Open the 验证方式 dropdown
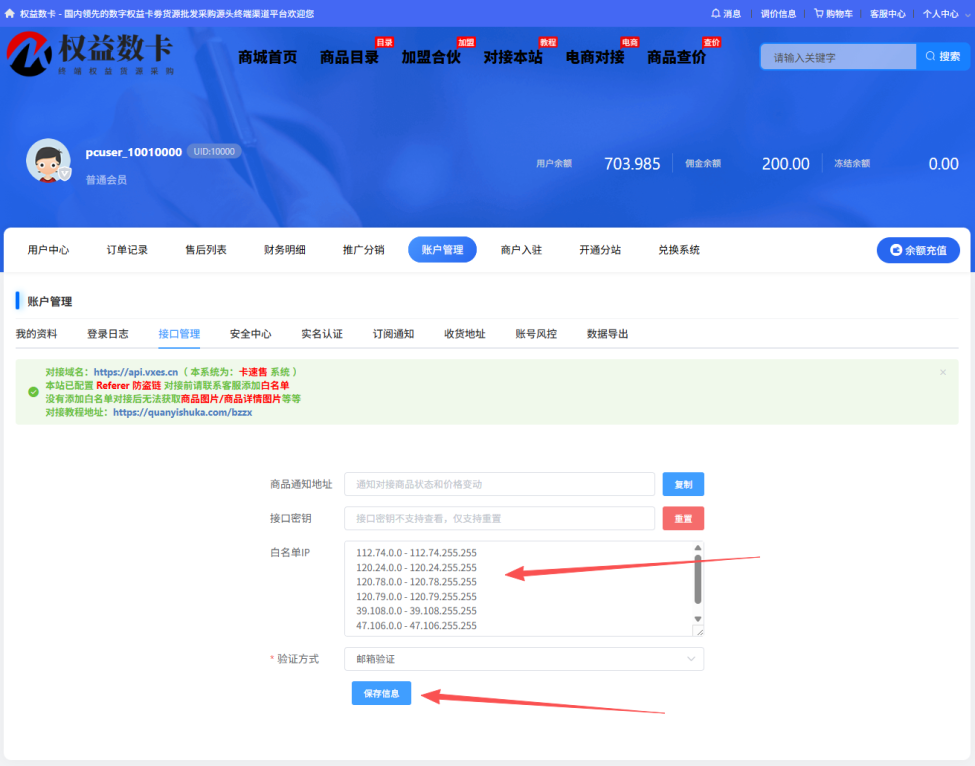975x766 pixels. tap(524, 659)
